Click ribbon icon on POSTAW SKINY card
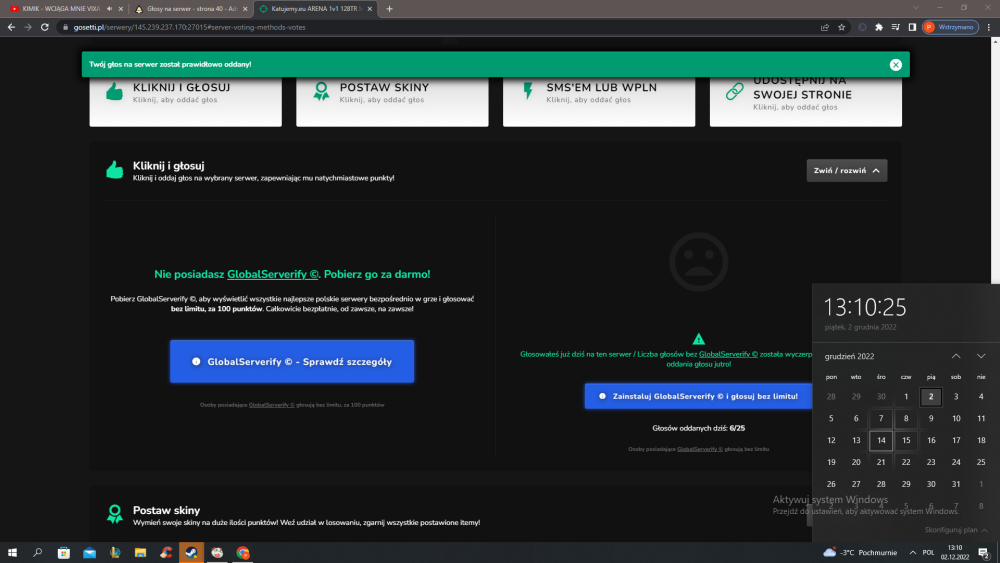The width and height of the screenshot is (1000, 563). [x=321, y=91]
